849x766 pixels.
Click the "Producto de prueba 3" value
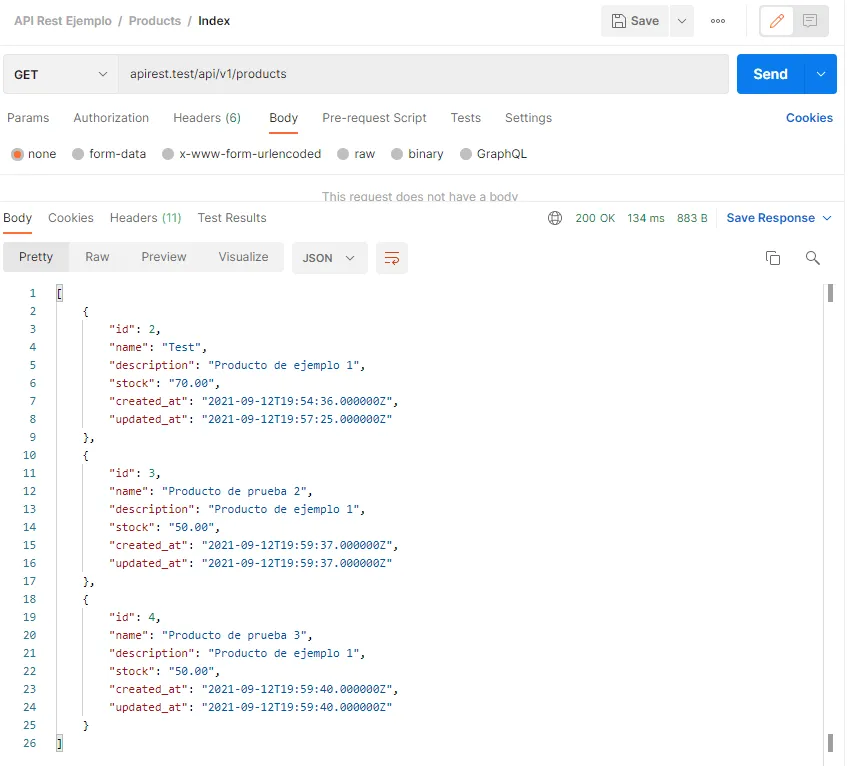click(234, 635)
